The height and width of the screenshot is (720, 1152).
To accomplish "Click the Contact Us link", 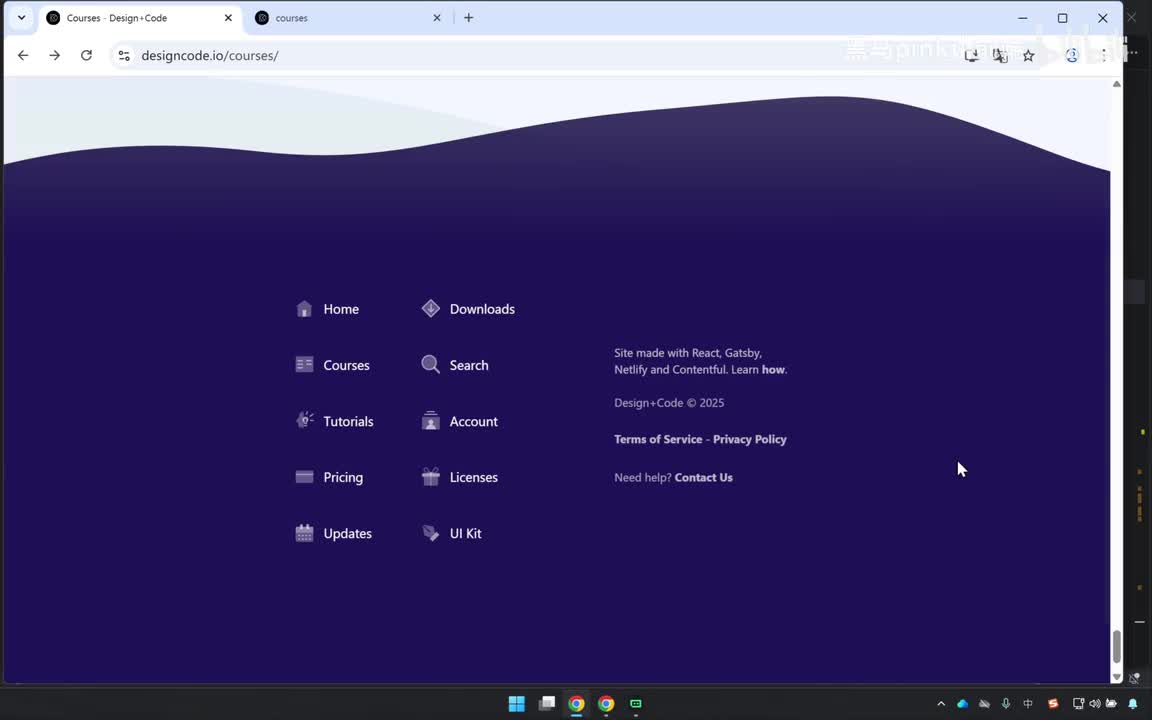I will point(703,478).
